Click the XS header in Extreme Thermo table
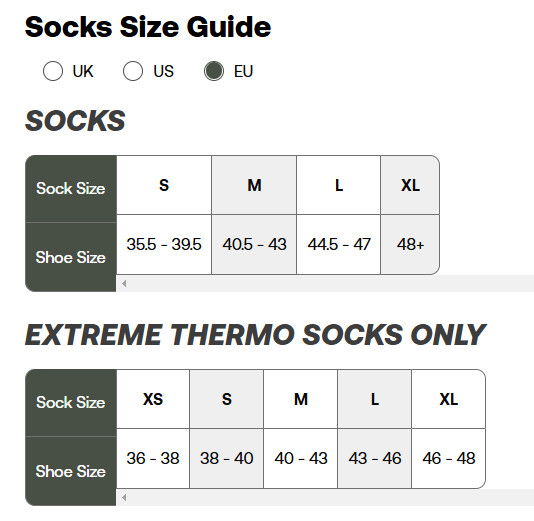 [x=153, y=399]
